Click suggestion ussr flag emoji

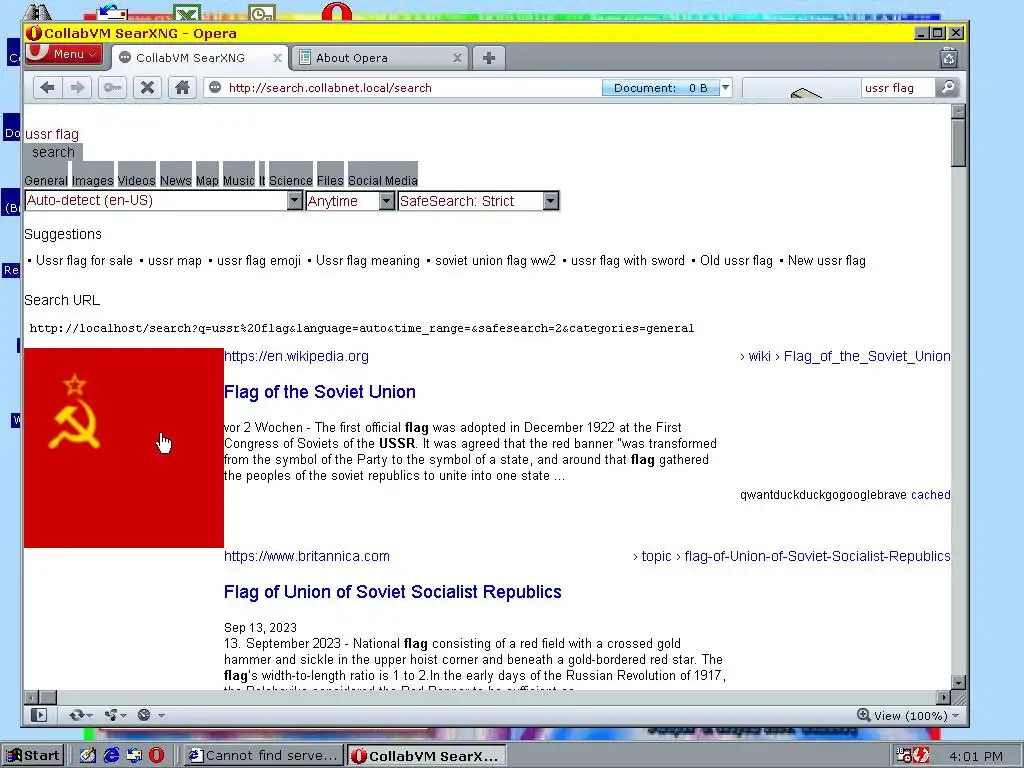tap(259, 261)
